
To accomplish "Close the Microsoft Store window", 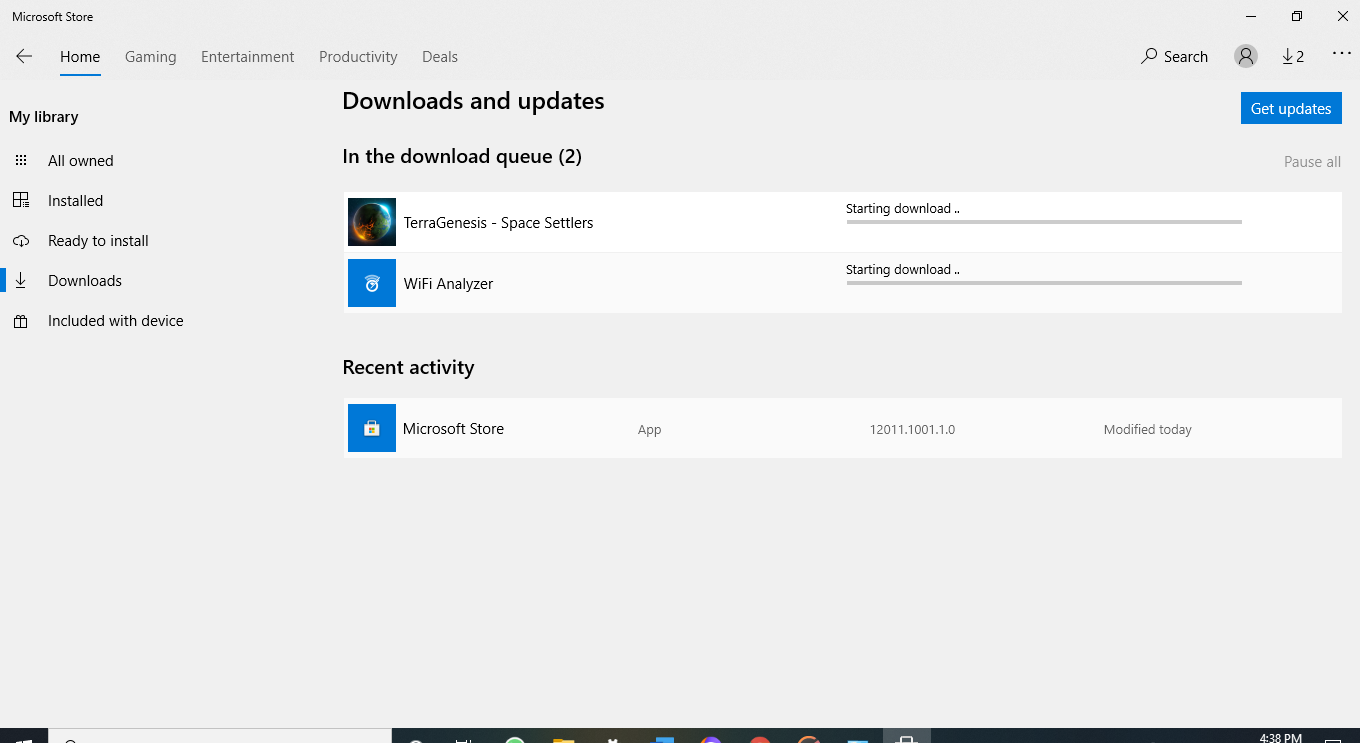I will [x=1343, y=16].
